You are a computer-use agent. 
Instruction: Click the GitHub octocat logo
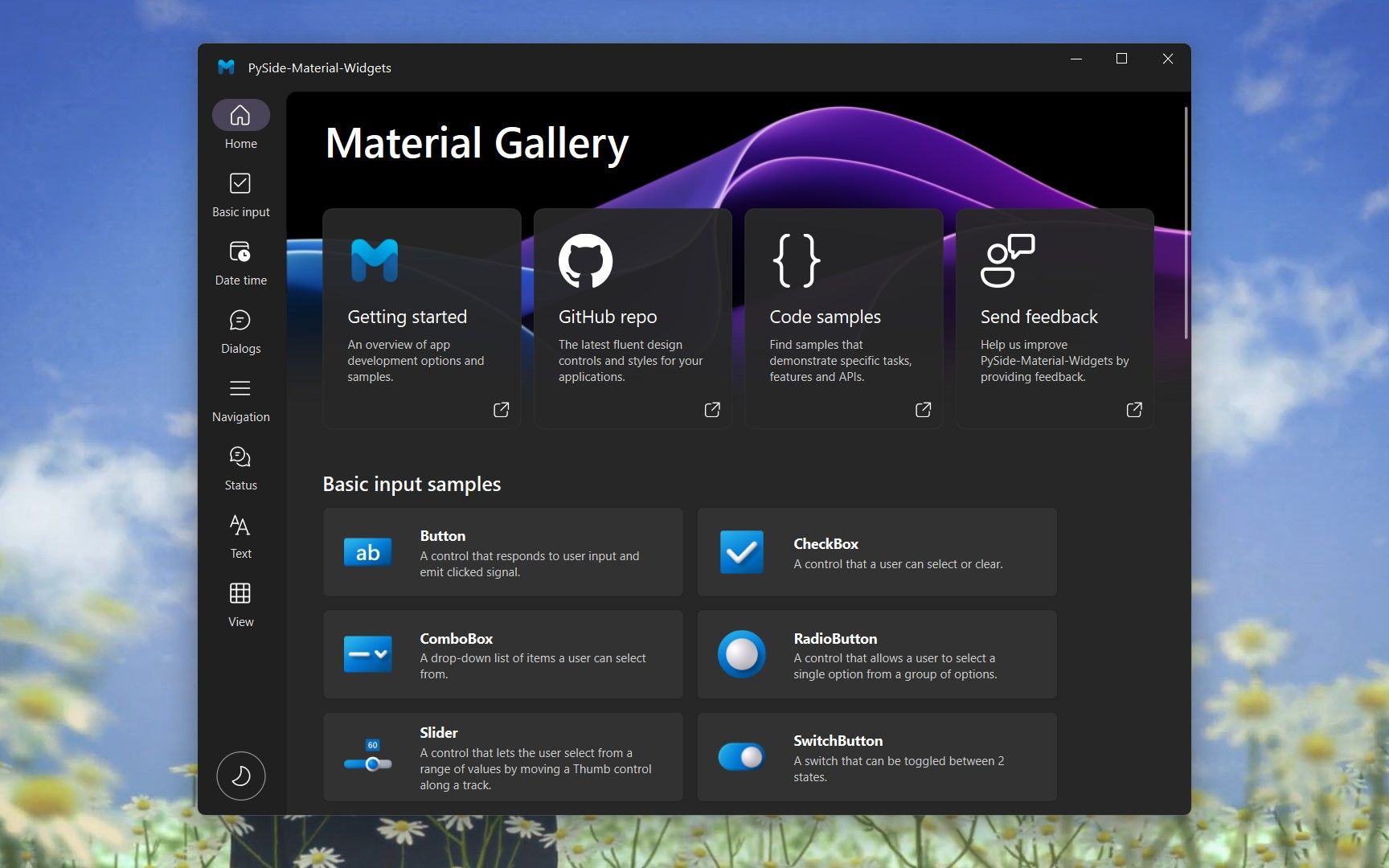(x=585, y=260)
